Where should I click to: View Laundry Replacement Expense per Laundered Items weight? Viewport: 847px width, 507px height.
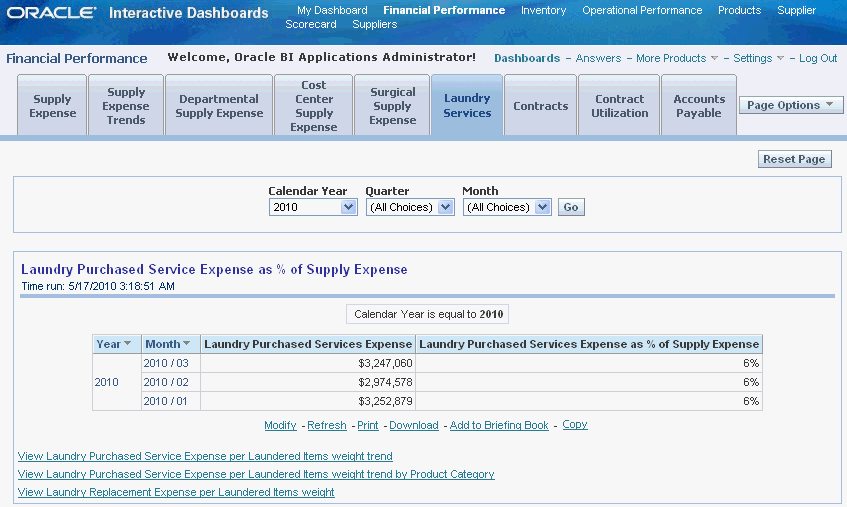click(176, 492)
